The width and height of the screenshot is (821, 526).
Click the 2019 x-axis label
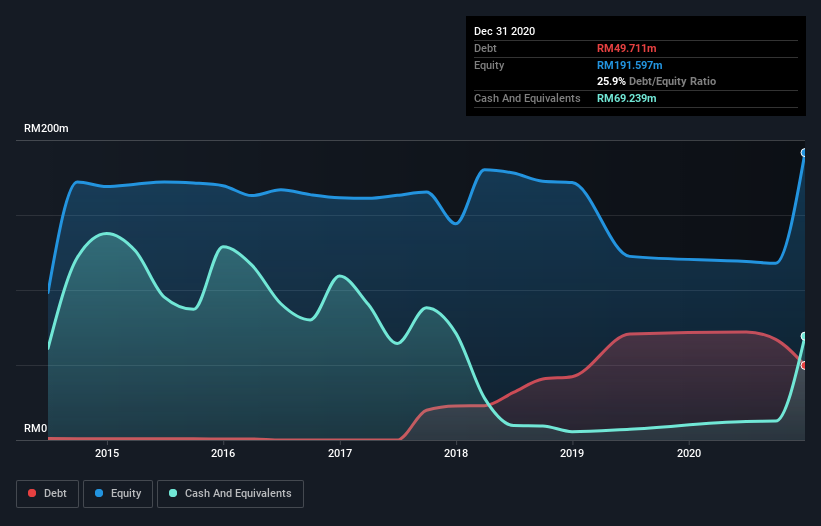coord(572,453)
